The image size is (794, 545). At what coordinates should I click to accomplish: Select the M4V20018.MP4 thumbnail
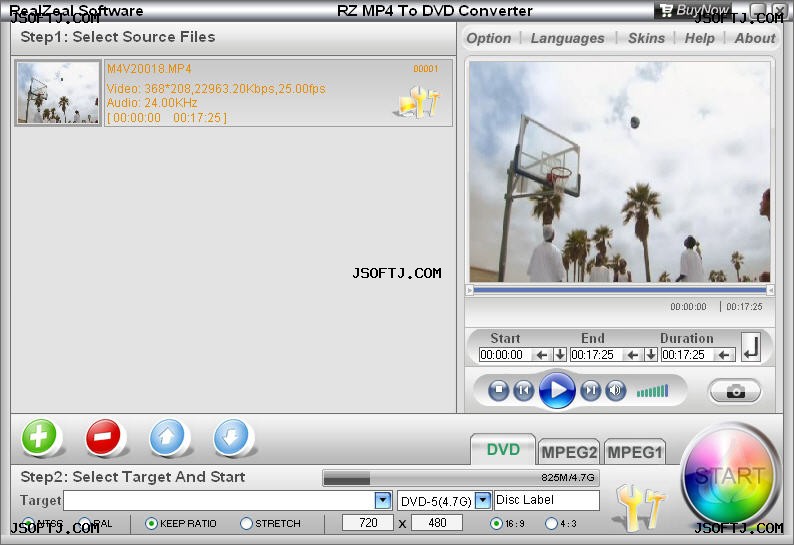click(x=58, y=93)
